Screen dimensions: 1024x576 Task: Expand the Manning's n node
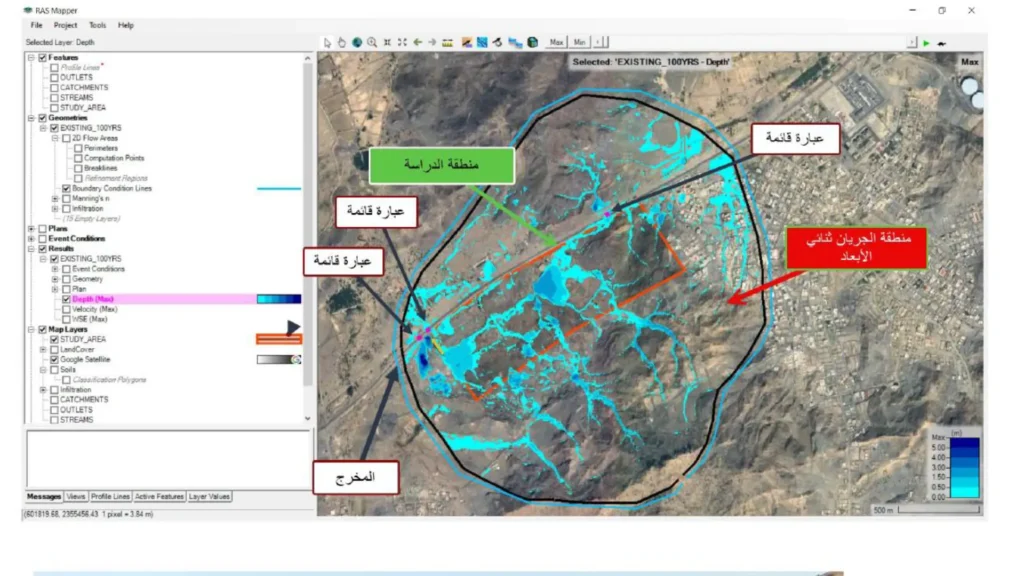[x=54, y=198]
